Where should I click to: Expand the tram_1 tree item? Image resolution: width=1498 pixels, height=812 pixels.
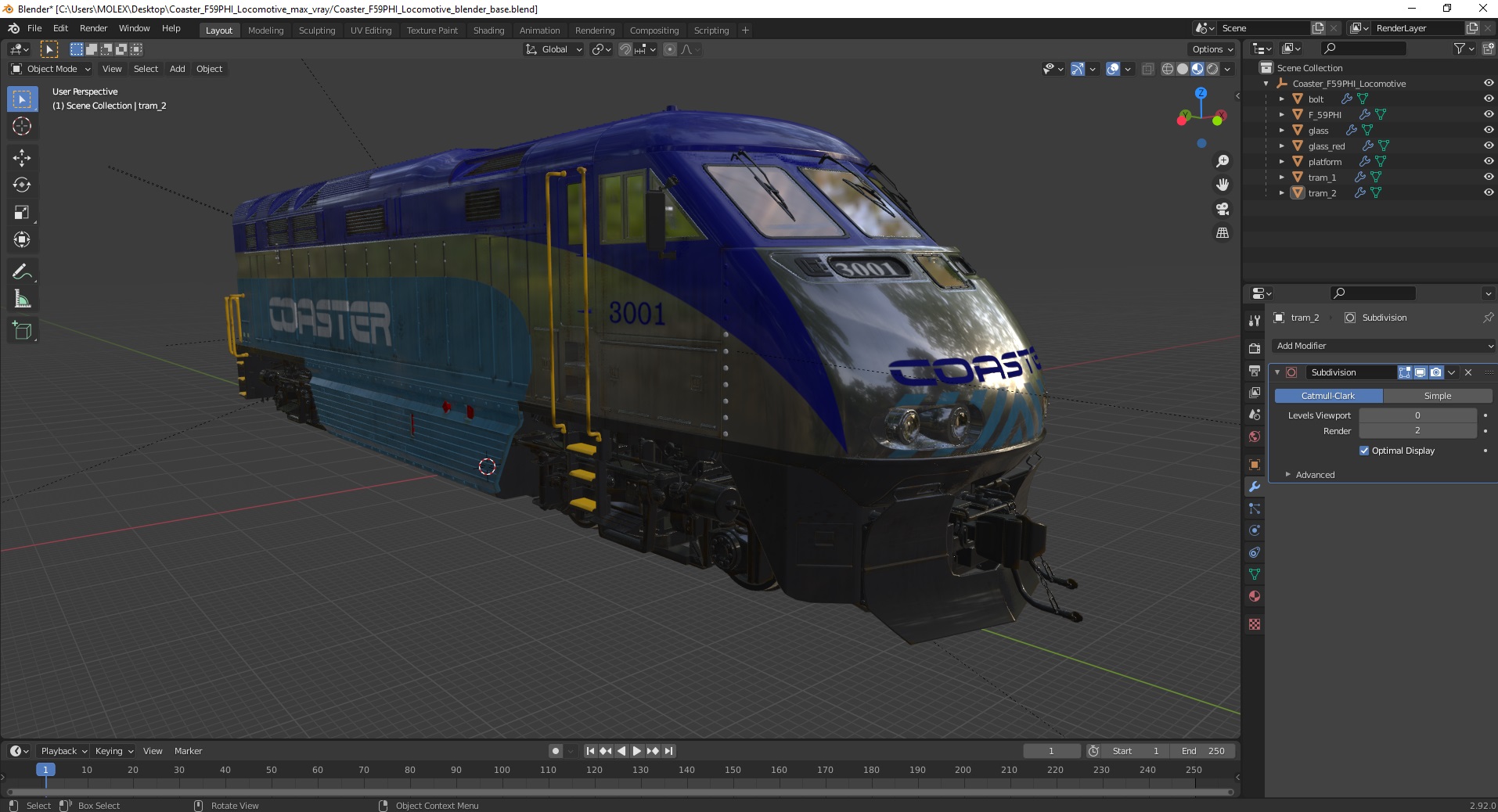[x=1281, y=178]
